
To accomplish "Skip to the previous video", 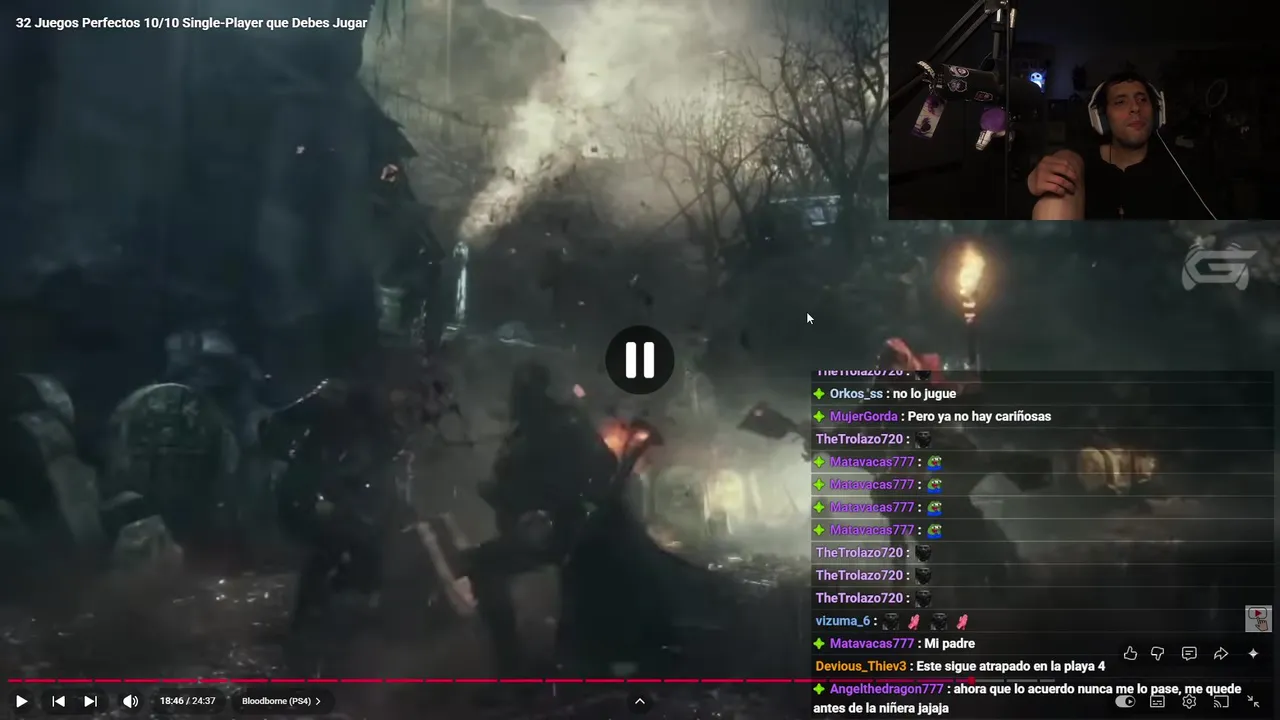I will point(58,701).
